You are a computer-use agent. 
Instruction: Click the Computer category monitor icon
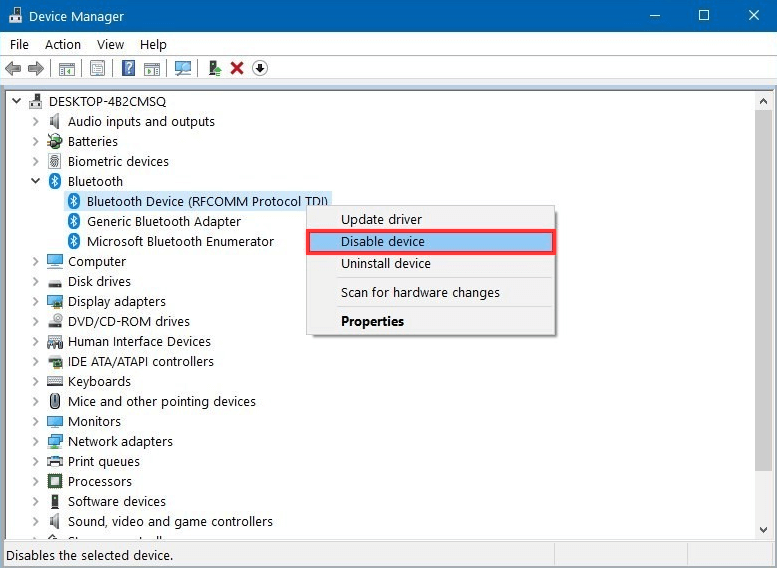55,261
